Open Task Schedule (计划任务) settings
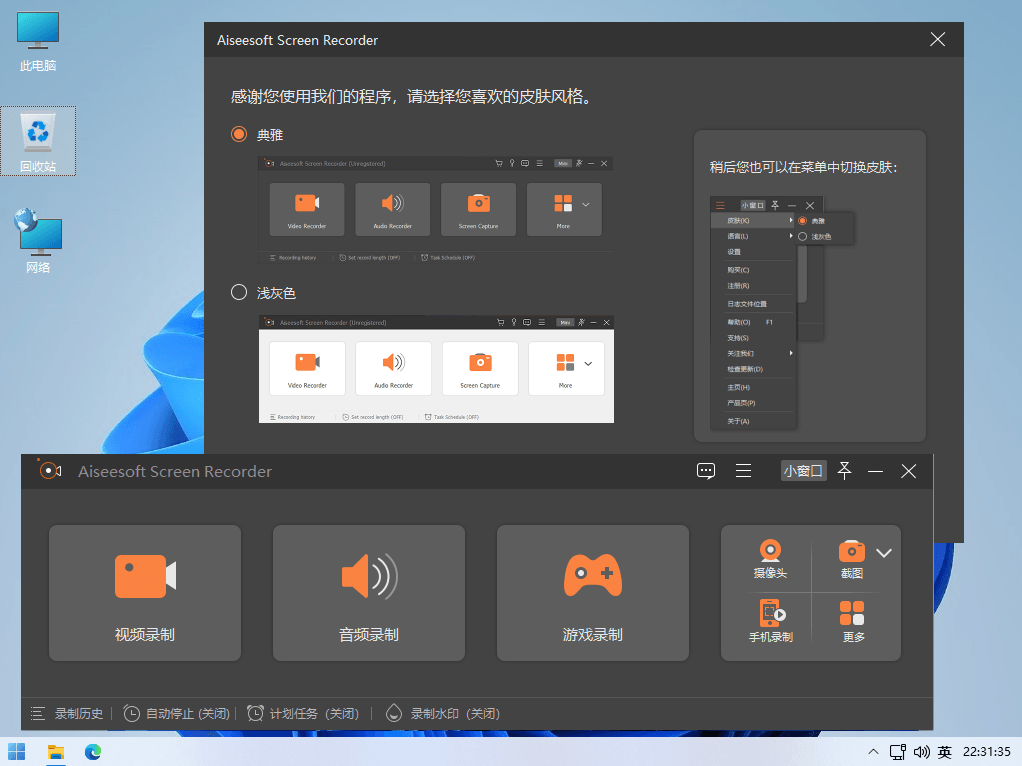 303,714
